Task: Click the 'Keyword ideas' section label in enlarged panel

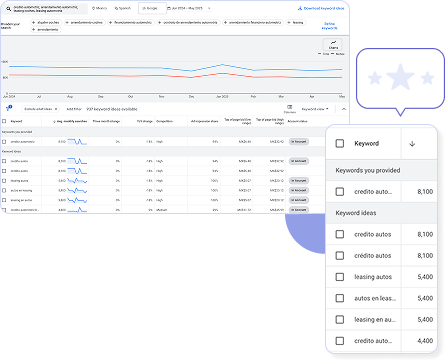Action: click(x=356, y=213)
